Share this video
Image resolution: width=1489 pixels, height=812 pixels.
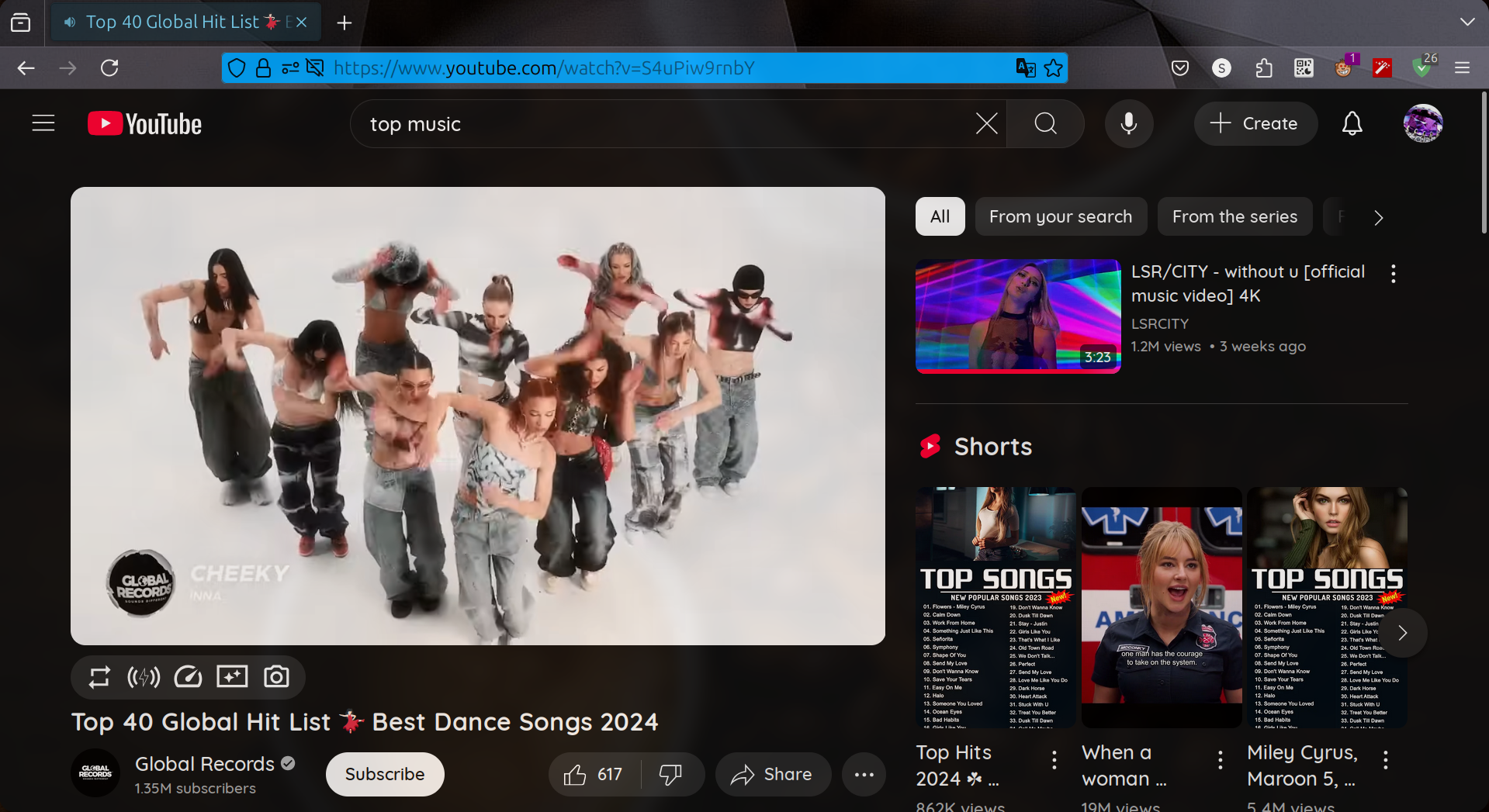pos(773,774)
